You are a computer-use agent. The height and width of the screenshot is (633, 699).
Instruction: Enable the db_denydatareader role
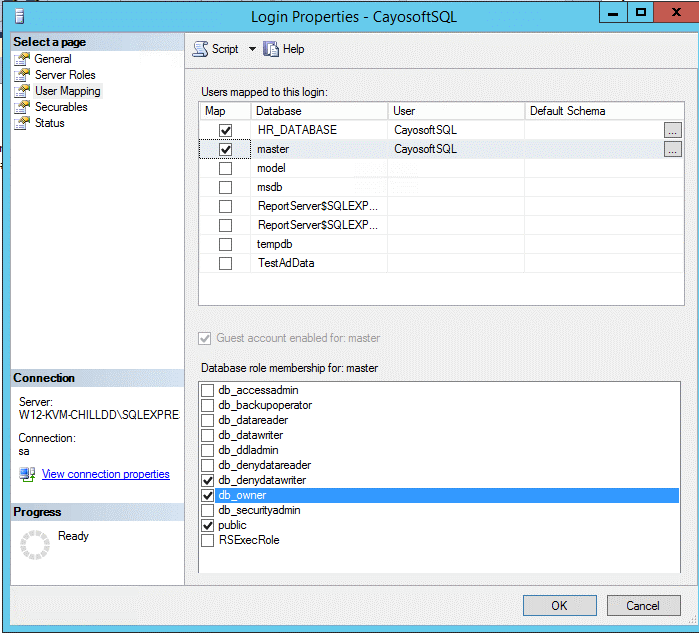[x=207, y=465]
